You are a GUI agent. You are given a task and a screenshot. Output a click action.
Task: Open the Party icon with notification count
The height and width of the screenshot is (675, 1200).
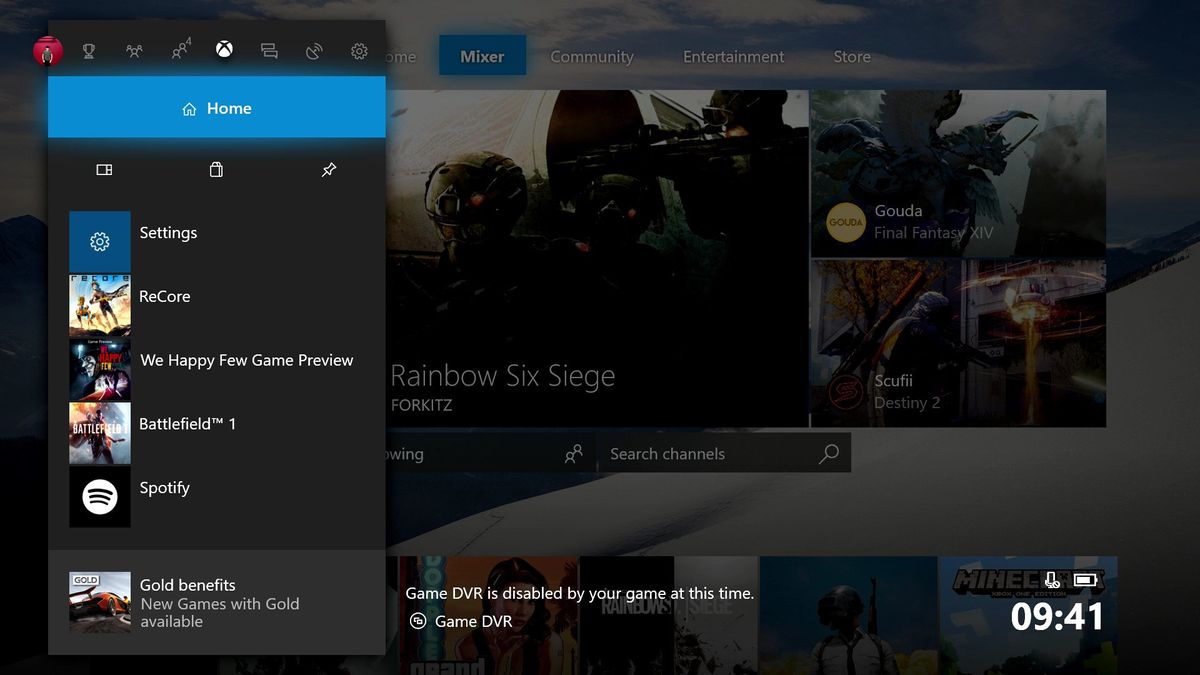180,50
